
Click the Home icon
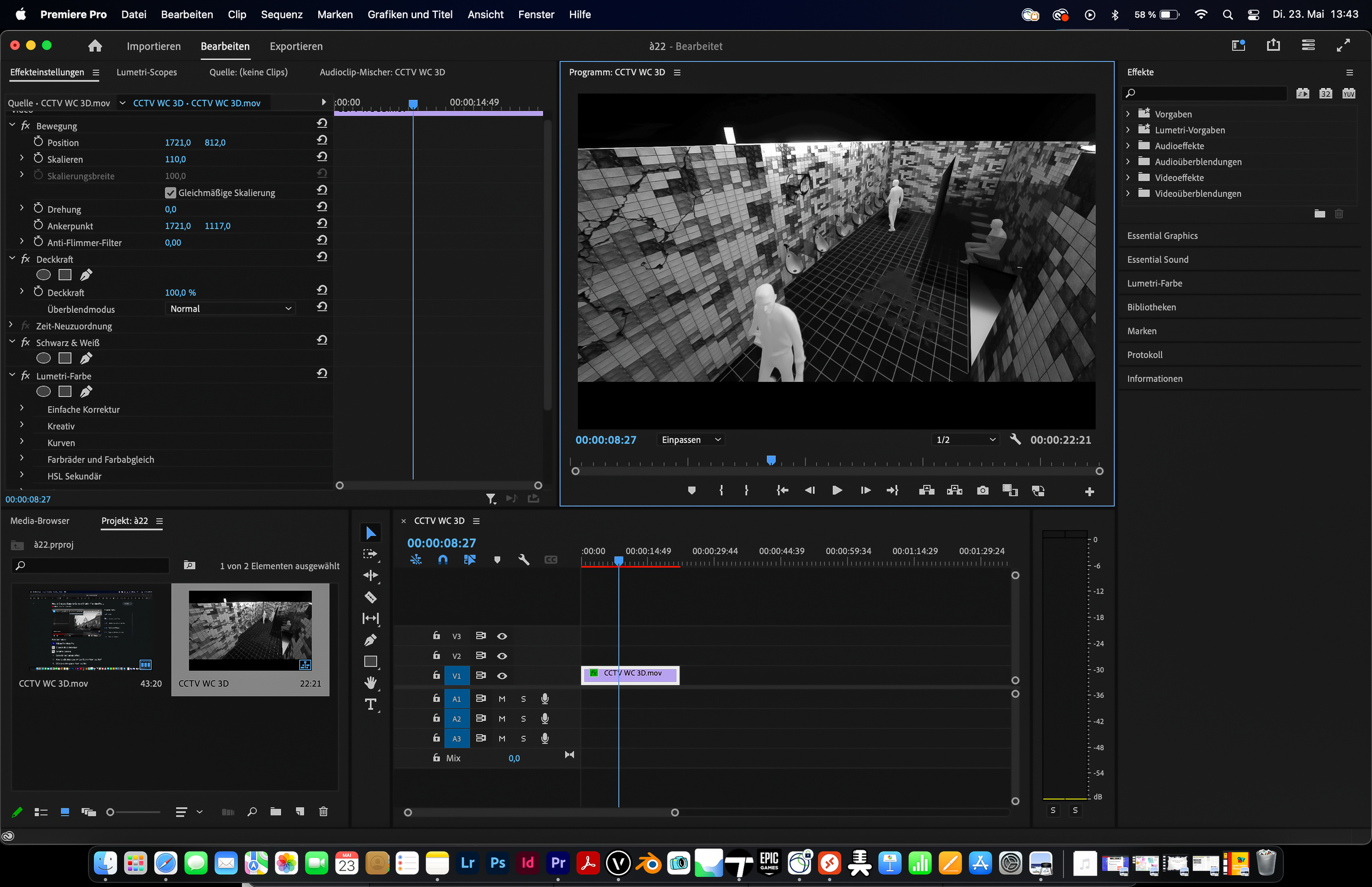[x=95, y=46]
